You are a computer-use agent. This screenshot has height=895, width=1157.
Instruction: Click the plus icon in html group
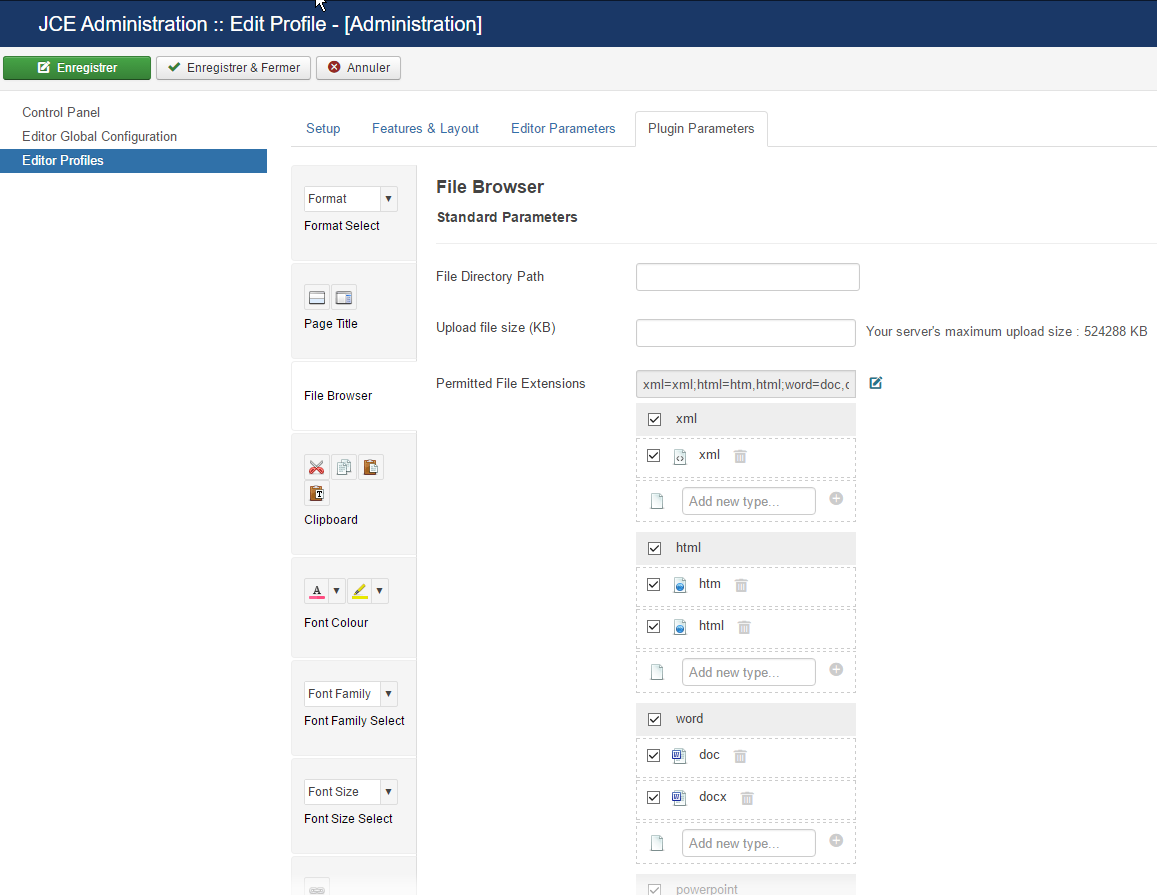pos(836,669)
